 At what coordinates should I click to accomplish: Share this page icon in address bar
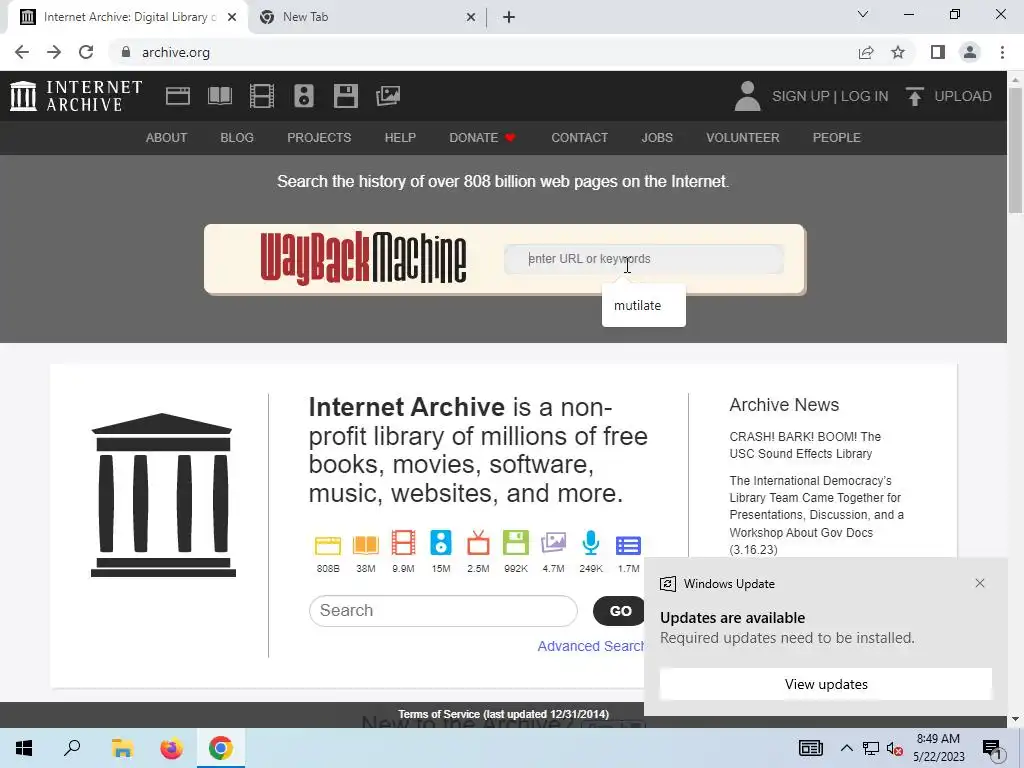click(866, 52)
